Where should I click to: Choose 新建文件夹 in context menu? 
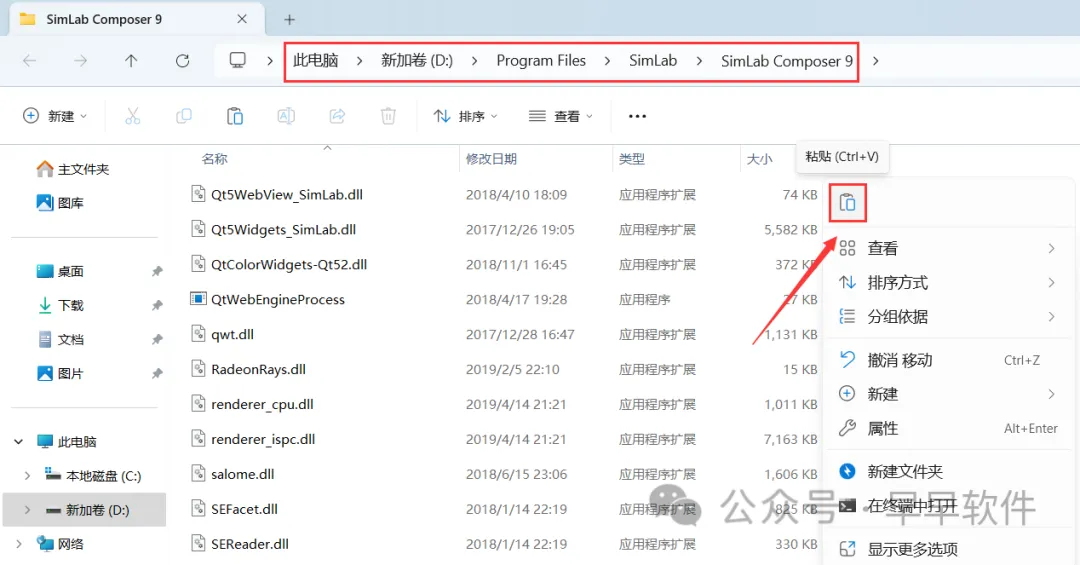click(948, 471)
